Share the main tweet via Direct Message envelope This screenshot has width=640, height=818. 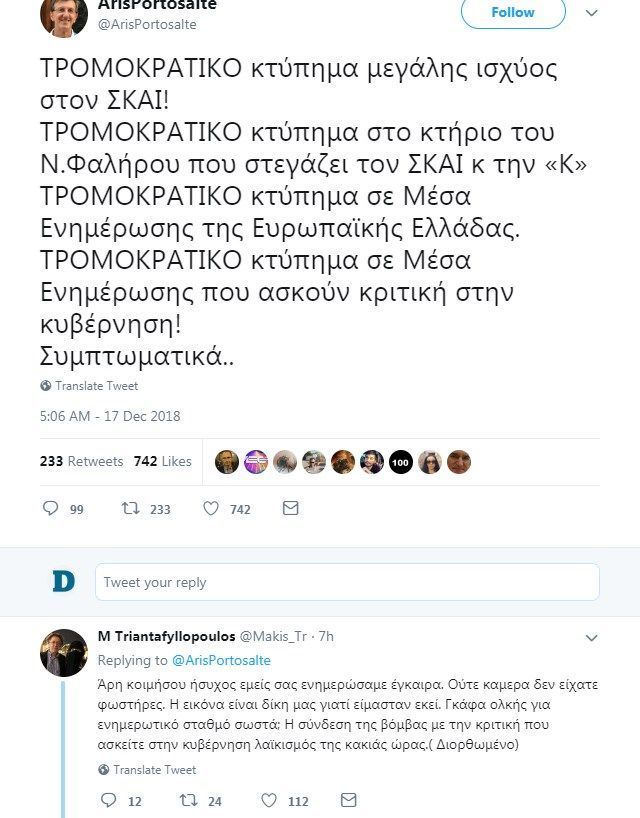[290, 508]
